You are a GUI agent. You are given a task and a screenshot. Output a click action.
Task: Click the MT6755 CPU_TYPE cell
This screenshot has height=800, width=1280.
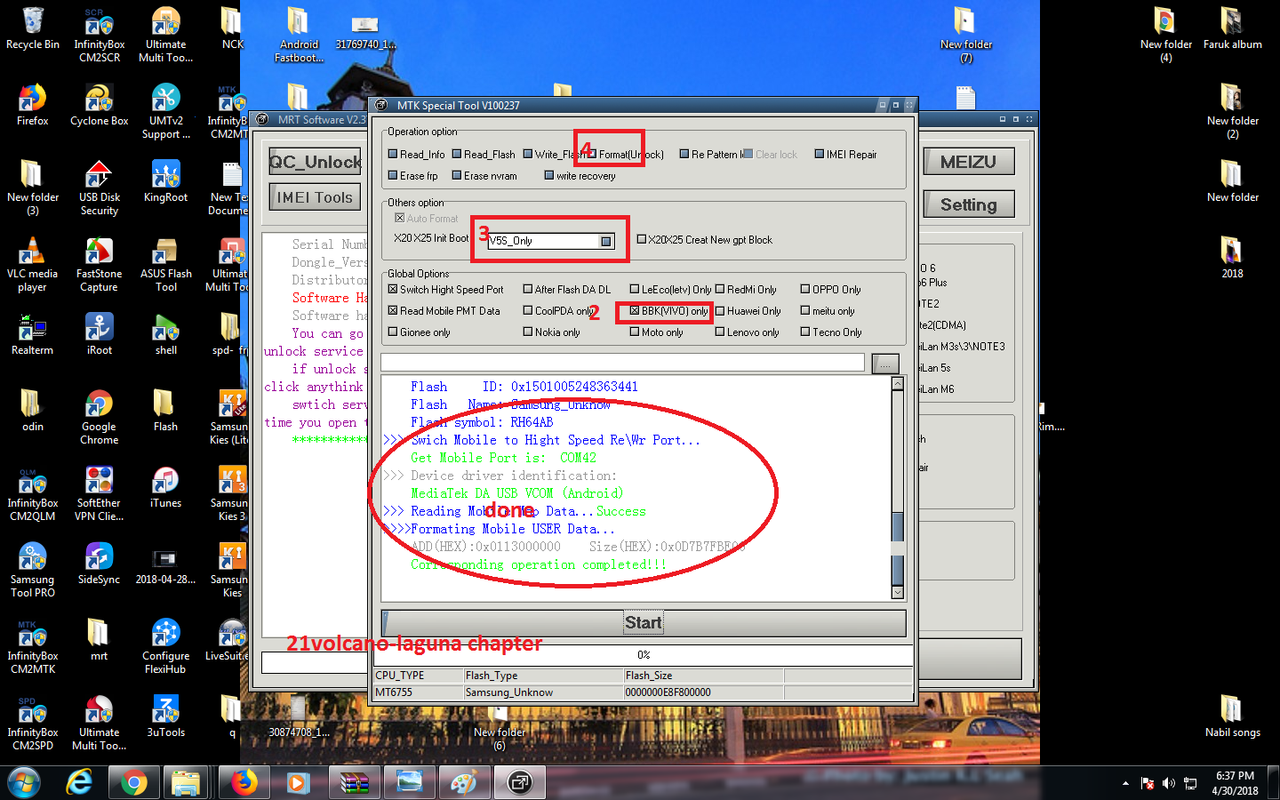[418, 692]
